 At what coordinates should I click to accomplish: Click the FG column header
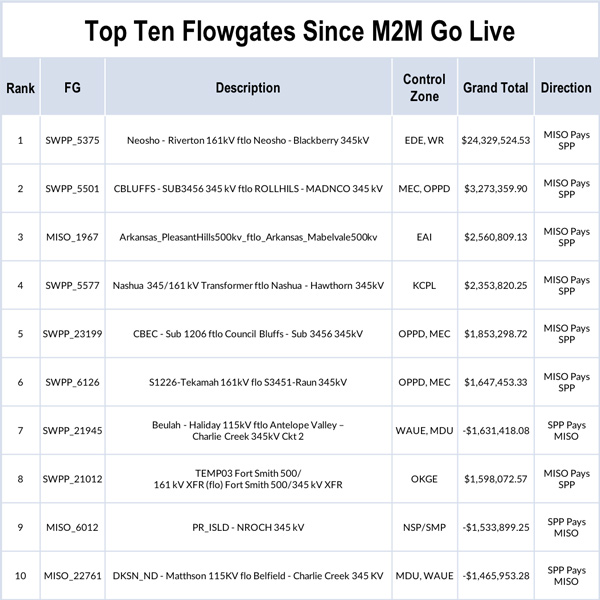pos(69,88)
